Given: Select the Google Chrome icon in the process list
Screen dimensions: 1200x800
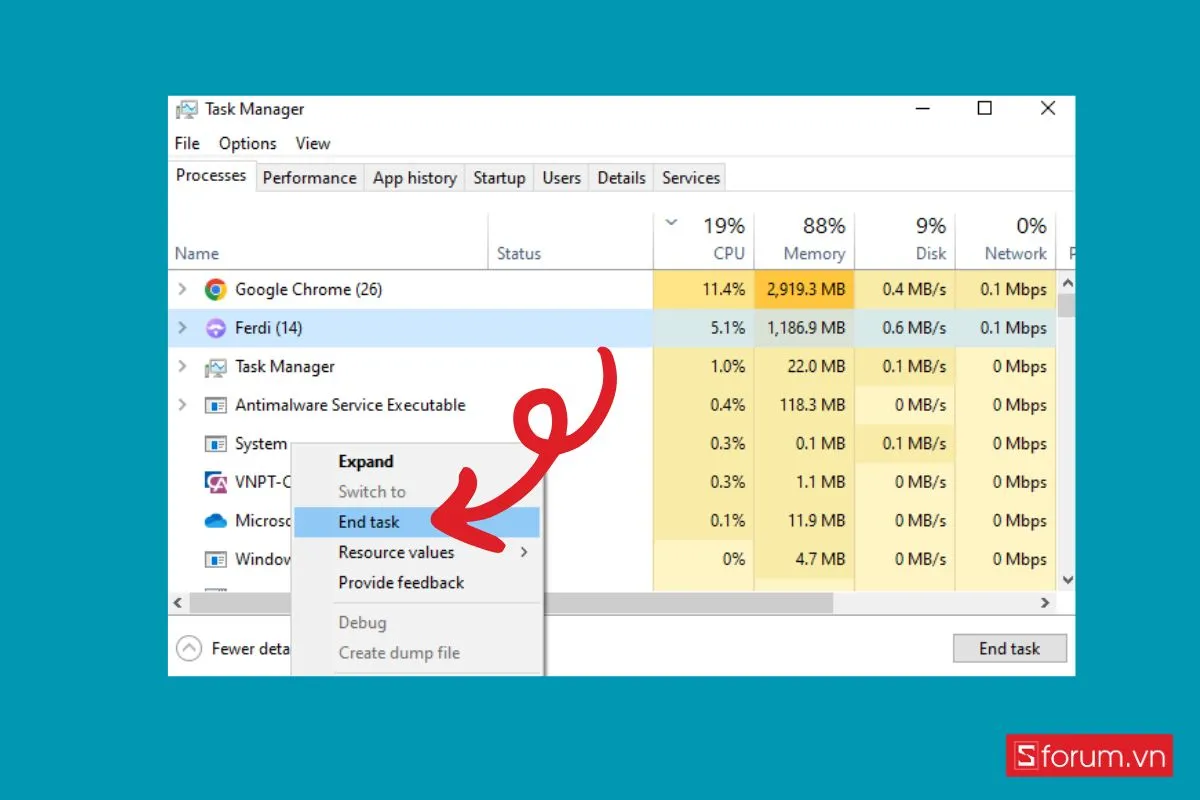Looking at the screenshot, I should (215, 289).
